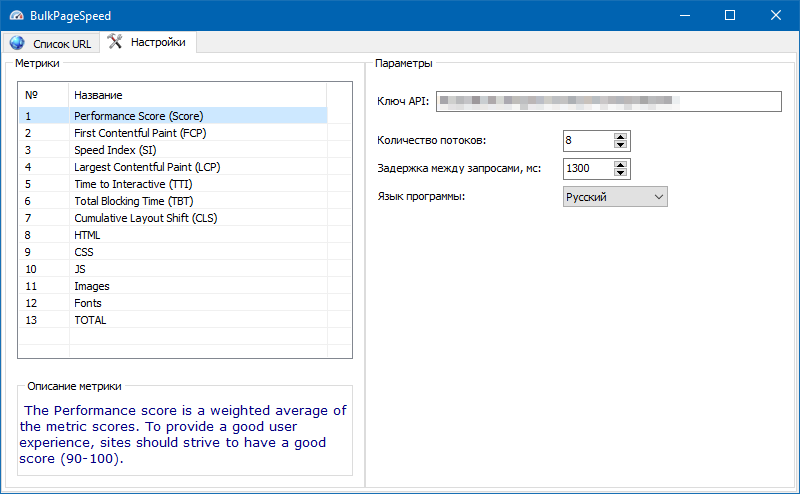Select Cumulative Layout Shift (CLS) row
Image resolution: width=800 pixels, height=494 pixels.
[x=173, y=218]
